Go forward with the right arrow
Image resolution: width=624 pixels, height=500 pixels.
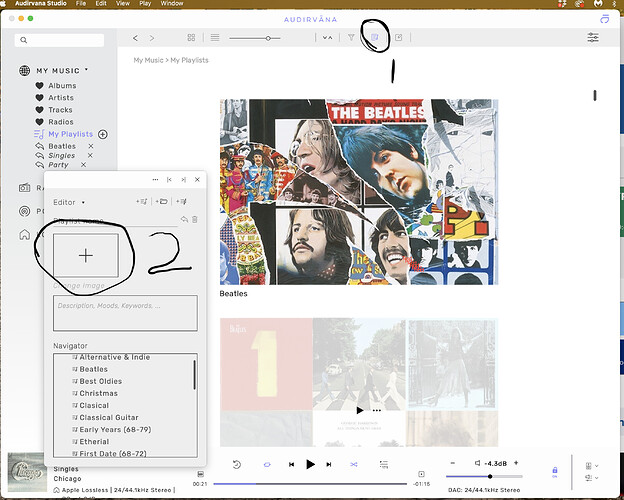(152, 38)
